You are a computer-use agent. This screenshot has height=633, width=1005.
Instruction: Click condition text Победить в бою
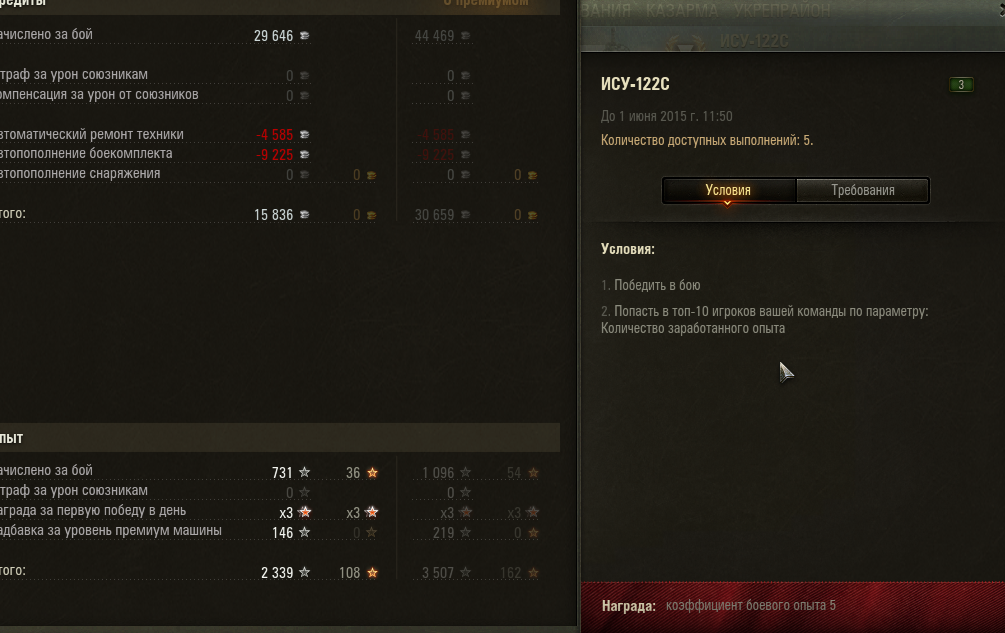(657, 285)
